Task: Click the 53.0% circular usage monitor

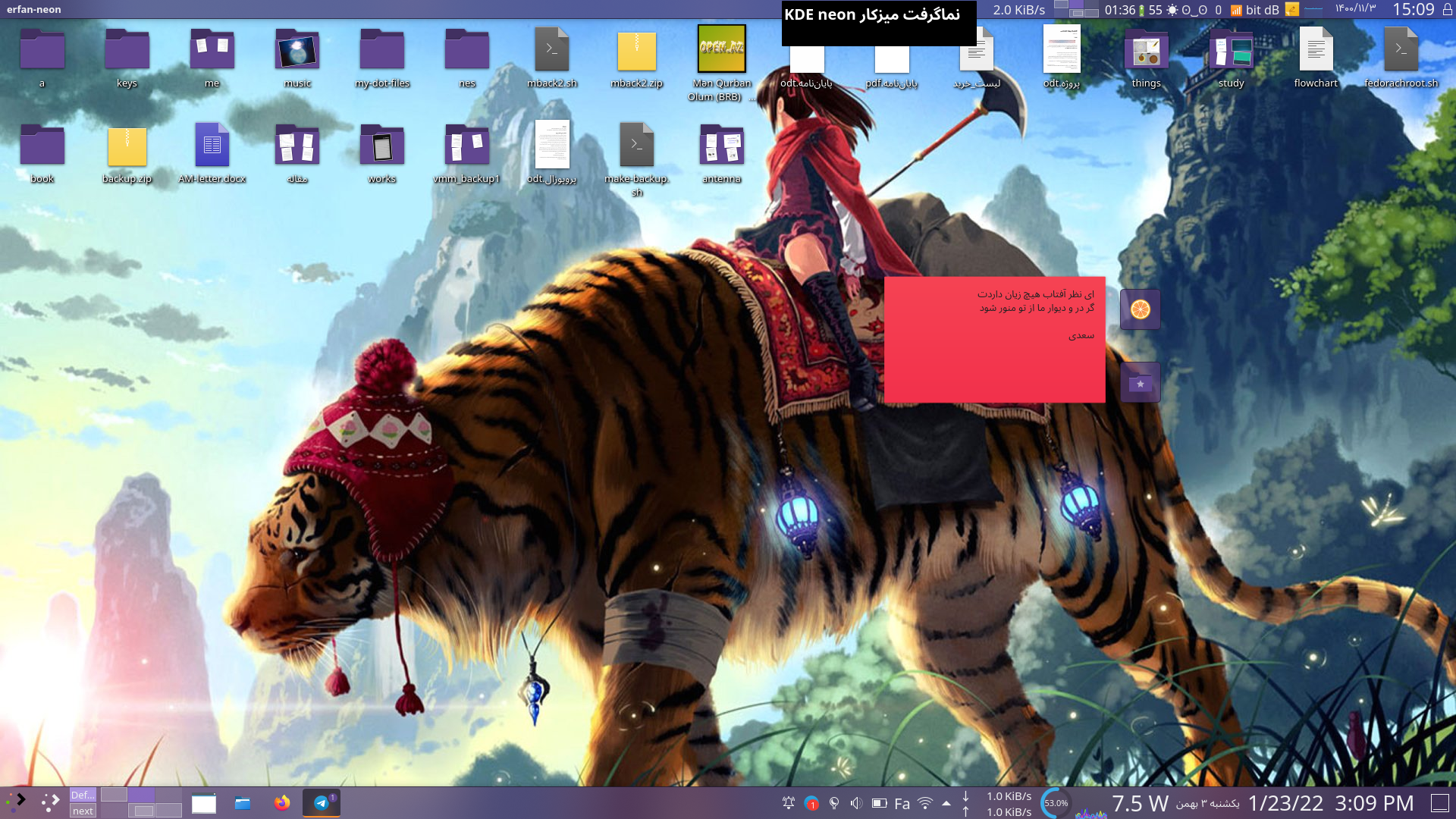Action: coord(1056,803)
